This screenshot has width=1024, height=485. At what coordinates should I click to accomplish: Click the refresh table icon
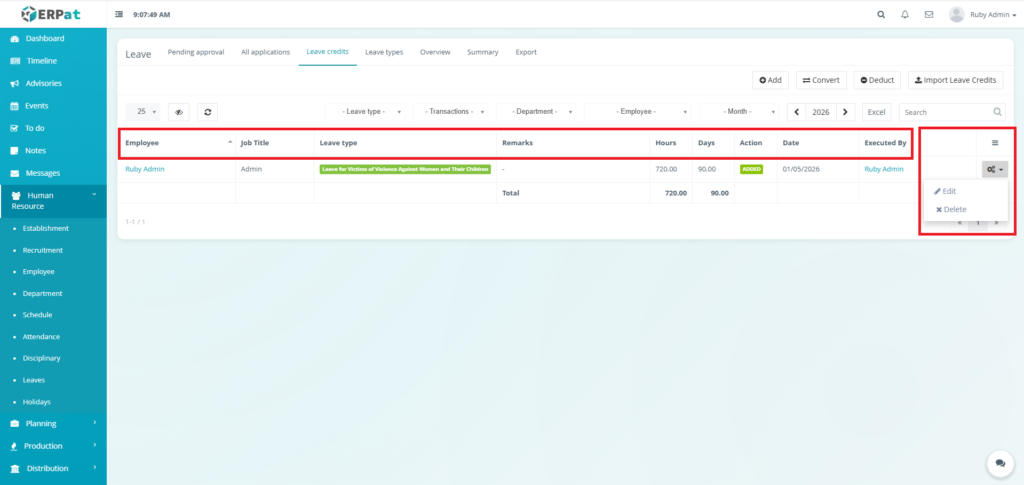coord(207,112)
